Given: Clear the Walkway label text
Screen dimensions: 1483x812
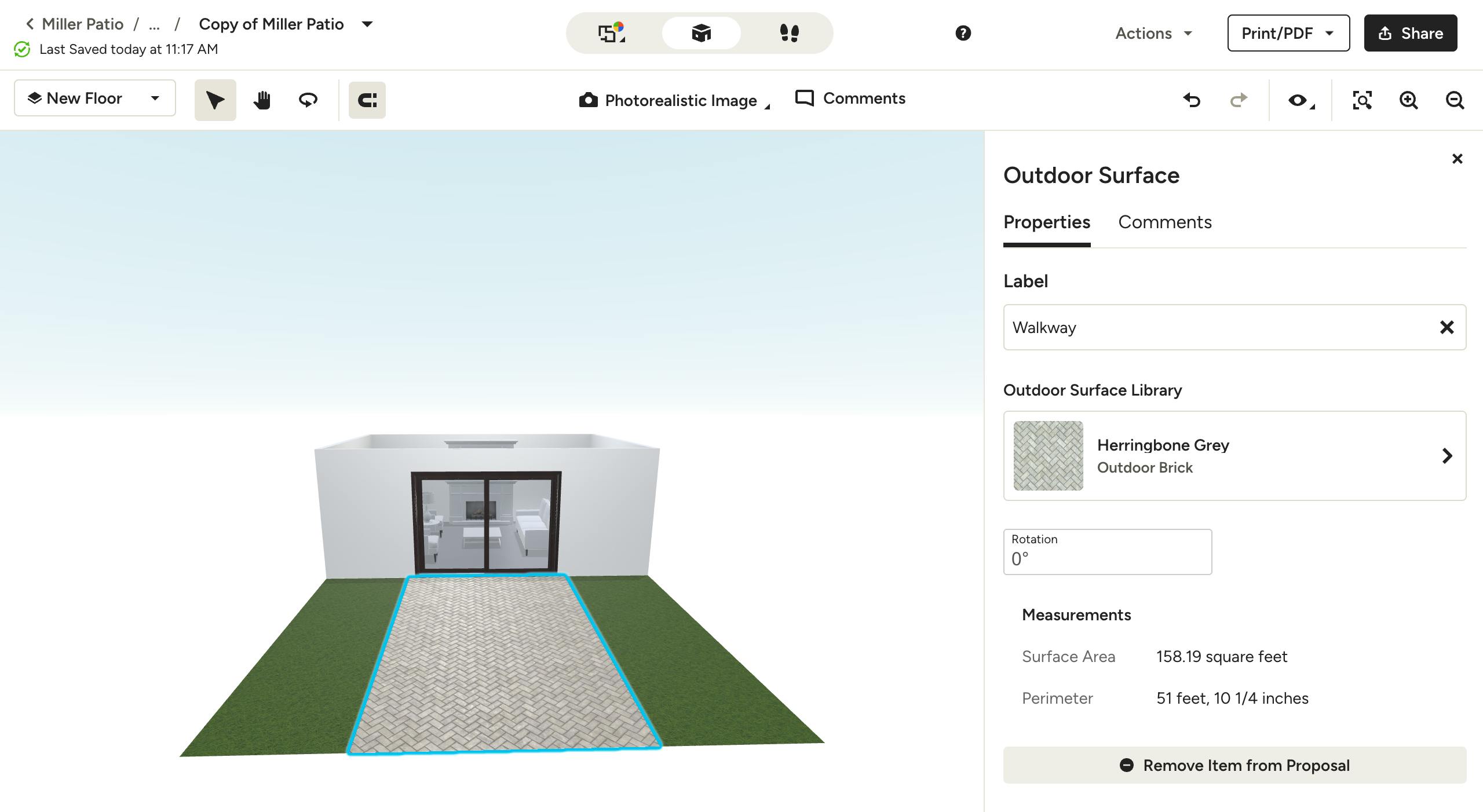Looking at the screenshot, I should (1447, 327).
